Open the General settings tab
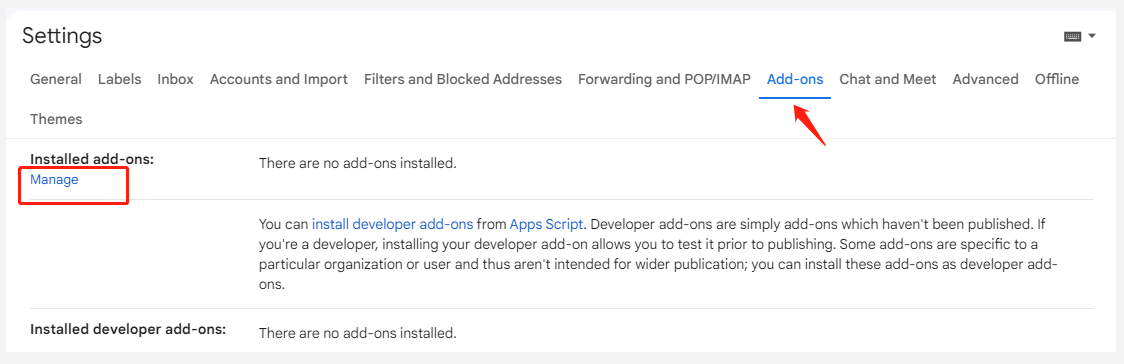 click(56, 79)
